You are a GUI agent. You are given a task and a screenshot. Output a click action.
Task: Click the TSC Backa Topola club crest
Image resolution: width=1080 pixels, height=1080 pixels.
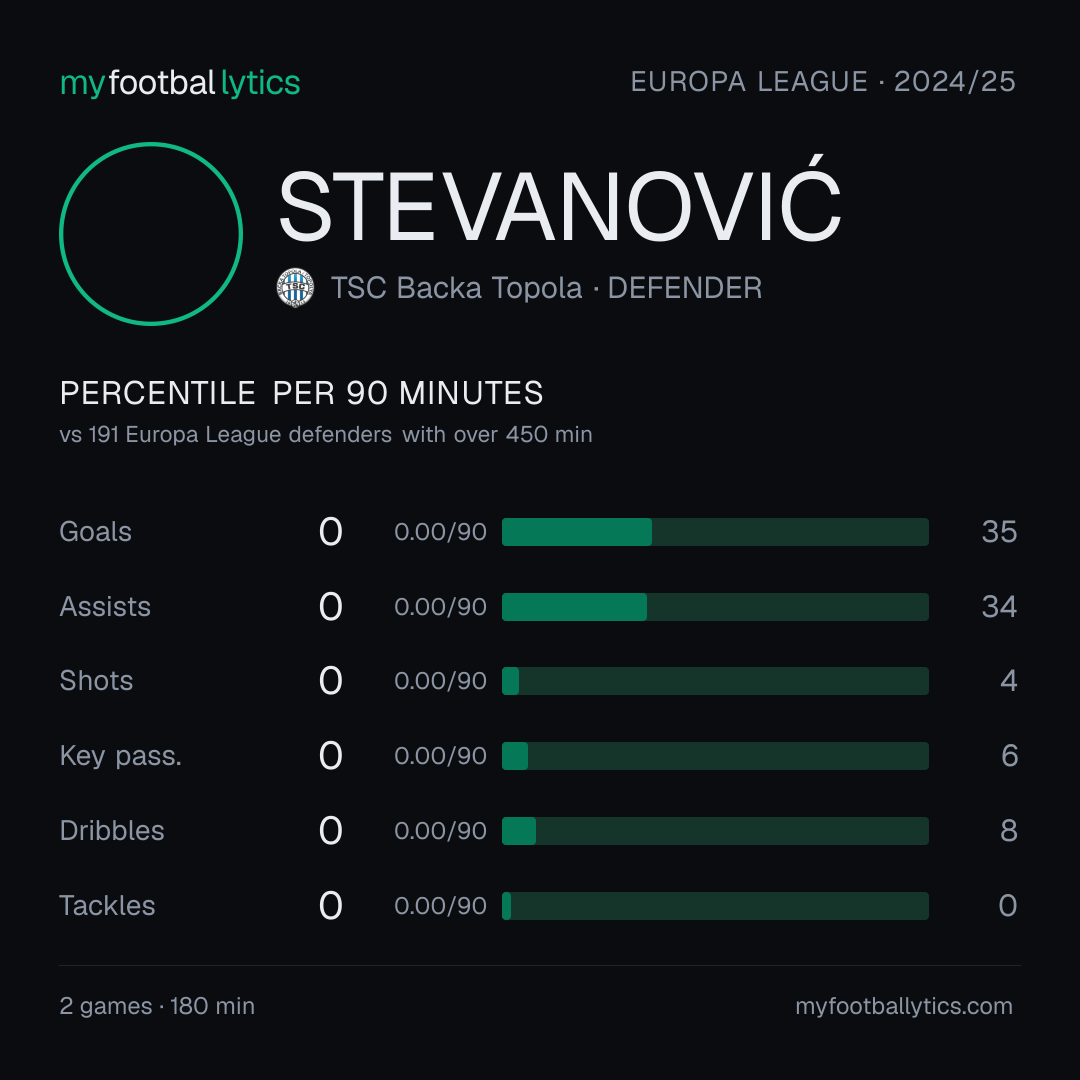click(295, 287)
